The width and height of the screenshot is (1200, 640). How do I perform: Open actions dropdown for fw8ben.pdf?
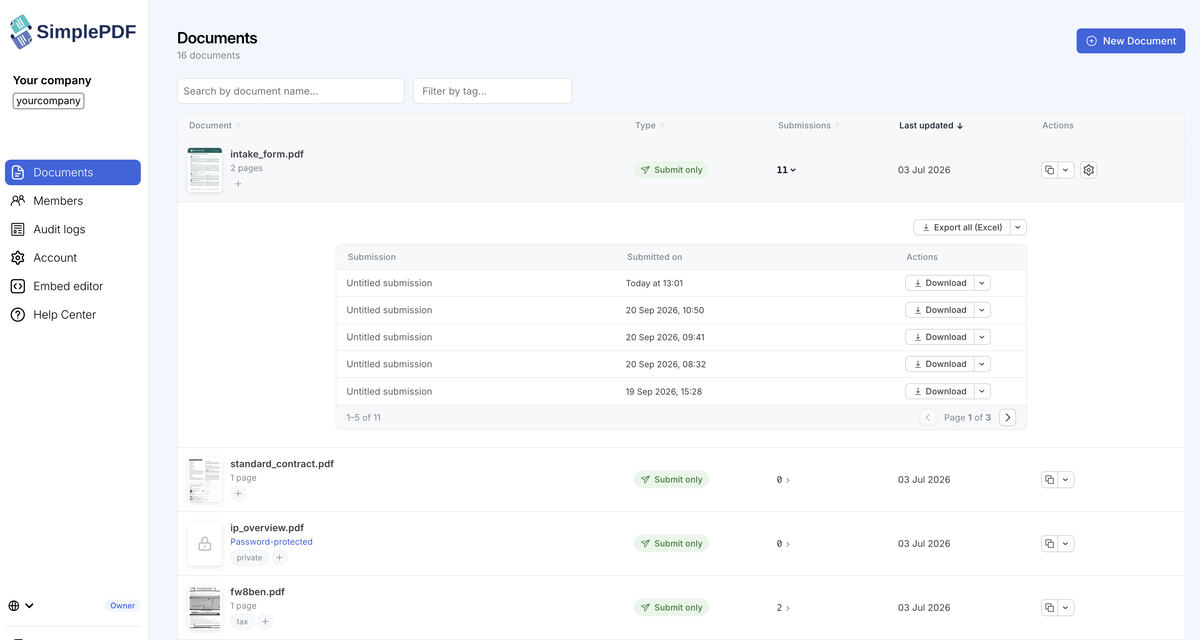1066,608
